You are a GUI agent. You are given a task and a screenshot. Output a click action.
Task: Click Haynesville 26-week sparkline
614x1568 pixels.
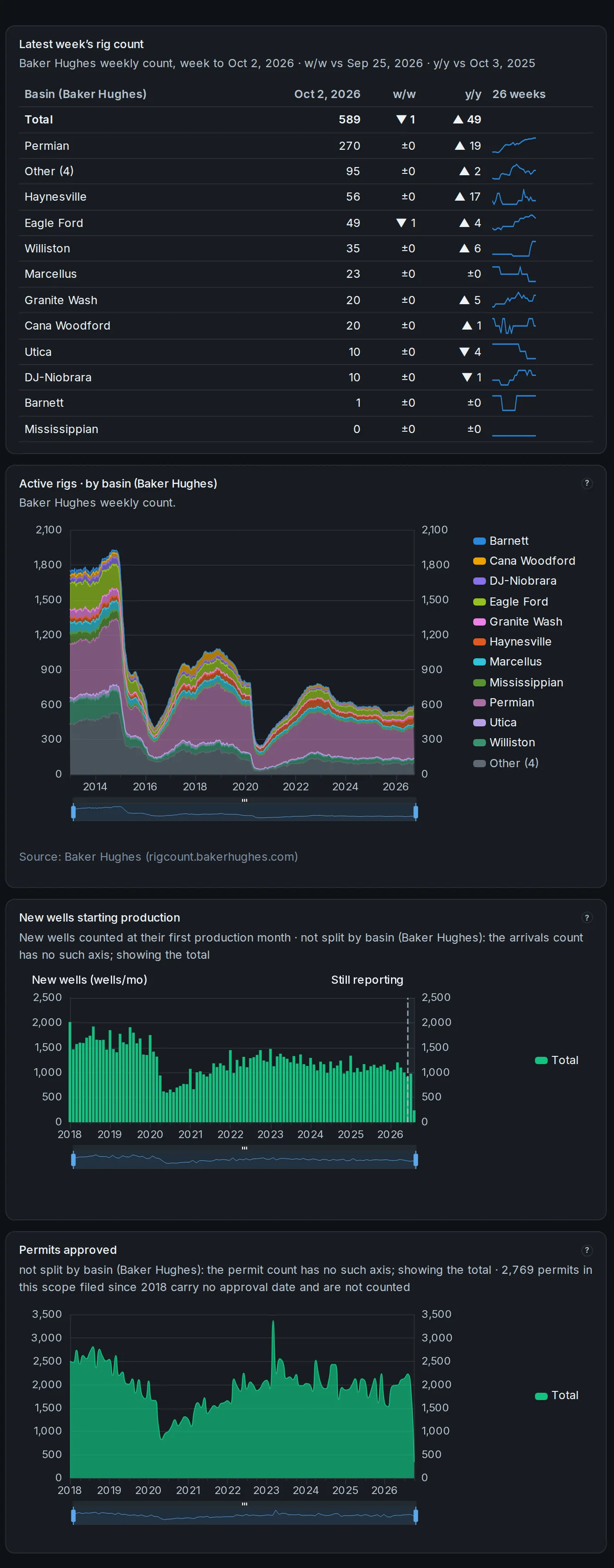pyautogui.click(x=514, y=197)
